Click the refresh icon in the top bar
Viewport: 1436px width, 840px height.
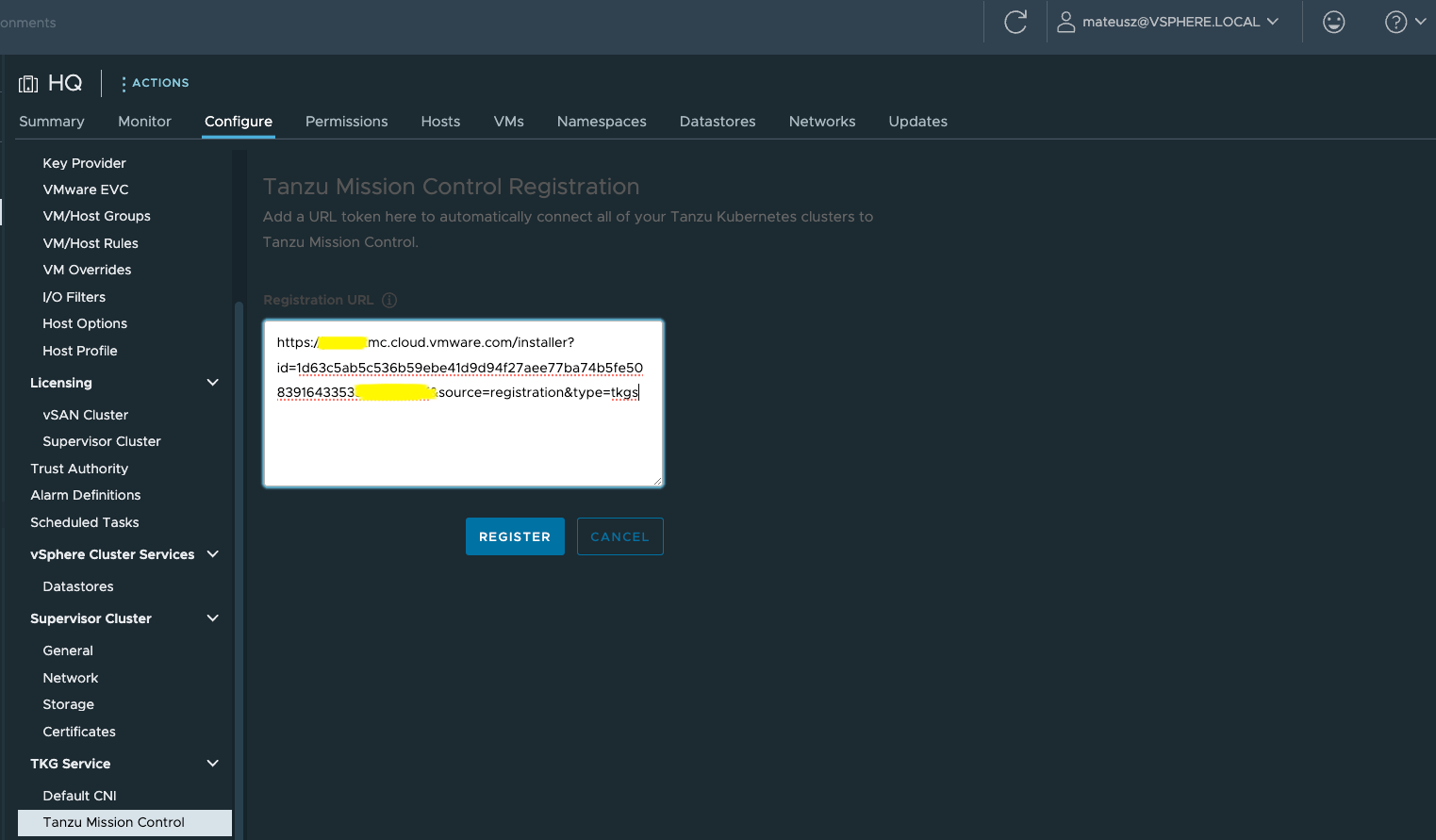(x=1015, y=21)
